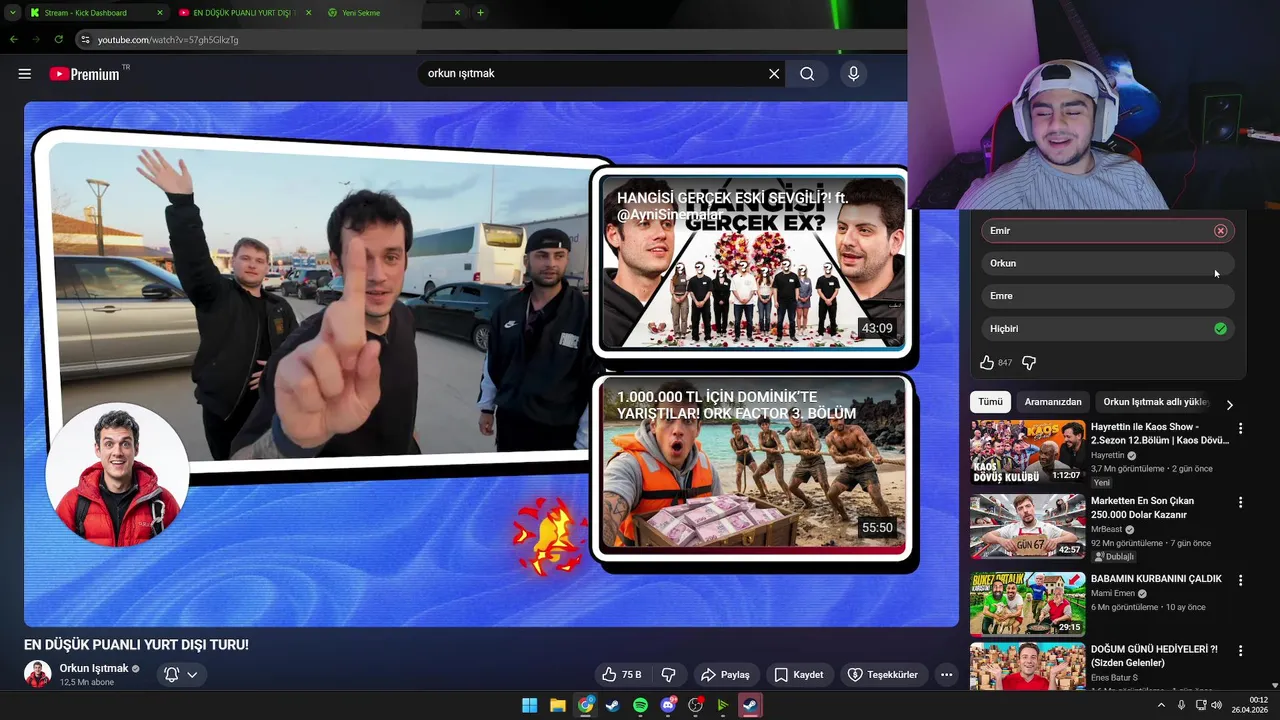Open Spotify from the taskbar

coord(640,705)
